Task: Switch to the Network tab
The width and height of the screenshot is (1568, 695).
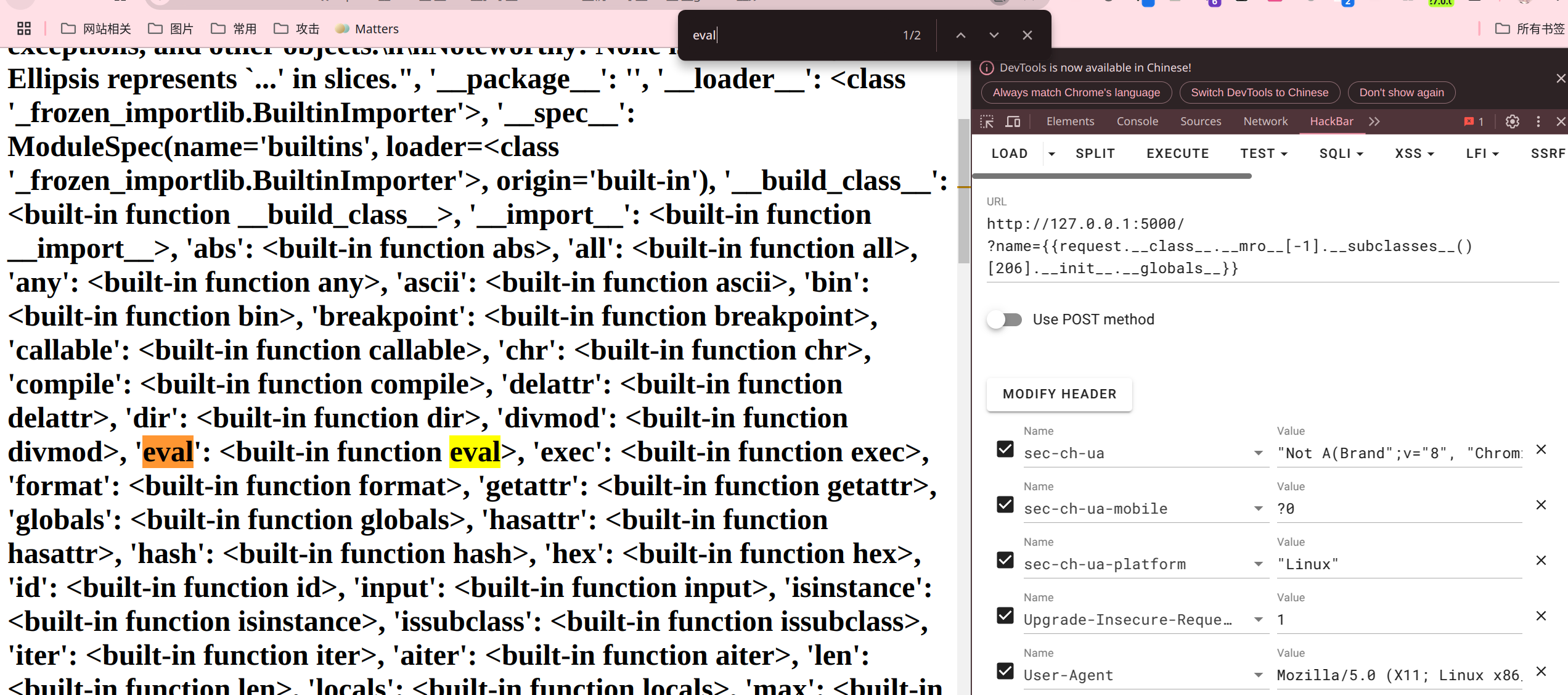Action: click(x=1265, y=121)
